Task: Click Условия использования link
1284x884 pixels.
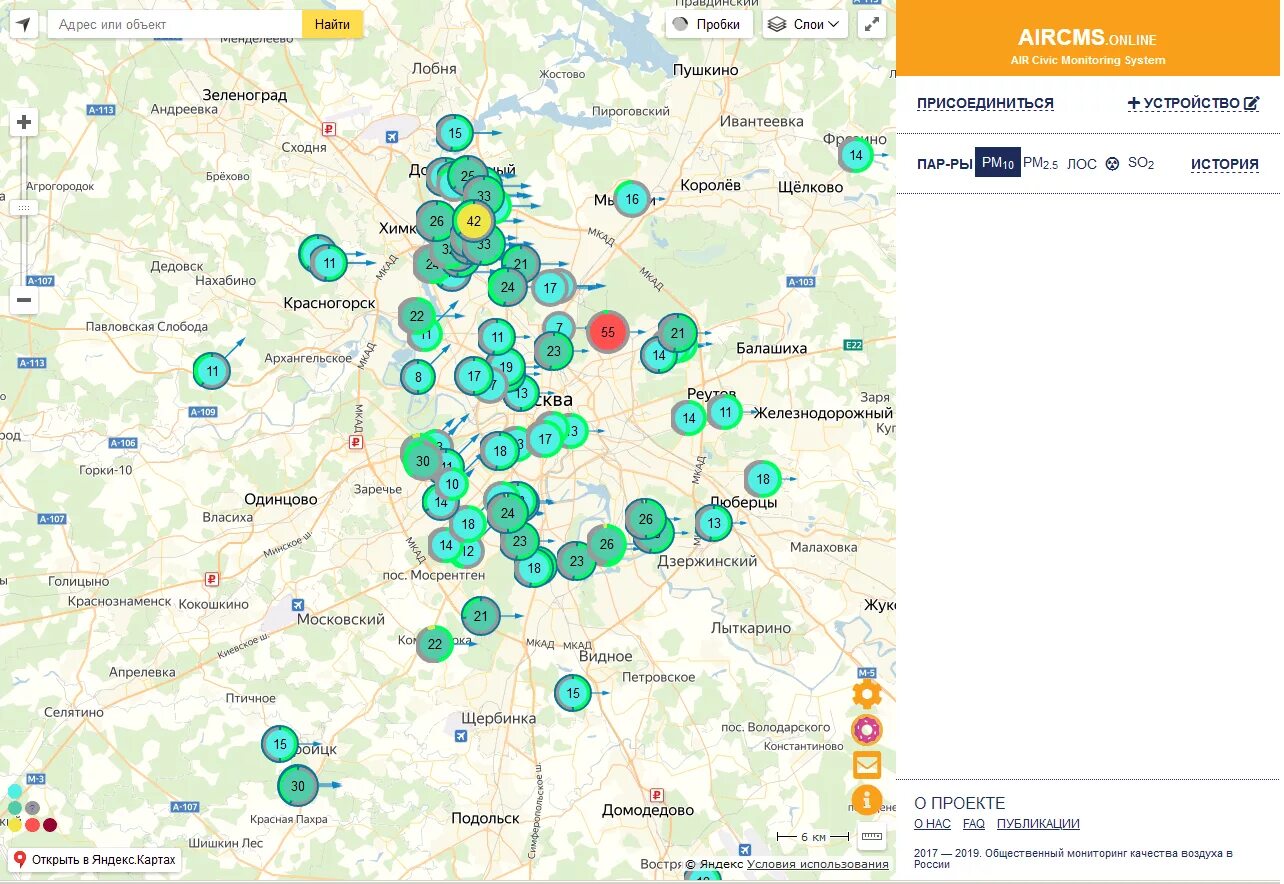Action: [x=818, y=864]
